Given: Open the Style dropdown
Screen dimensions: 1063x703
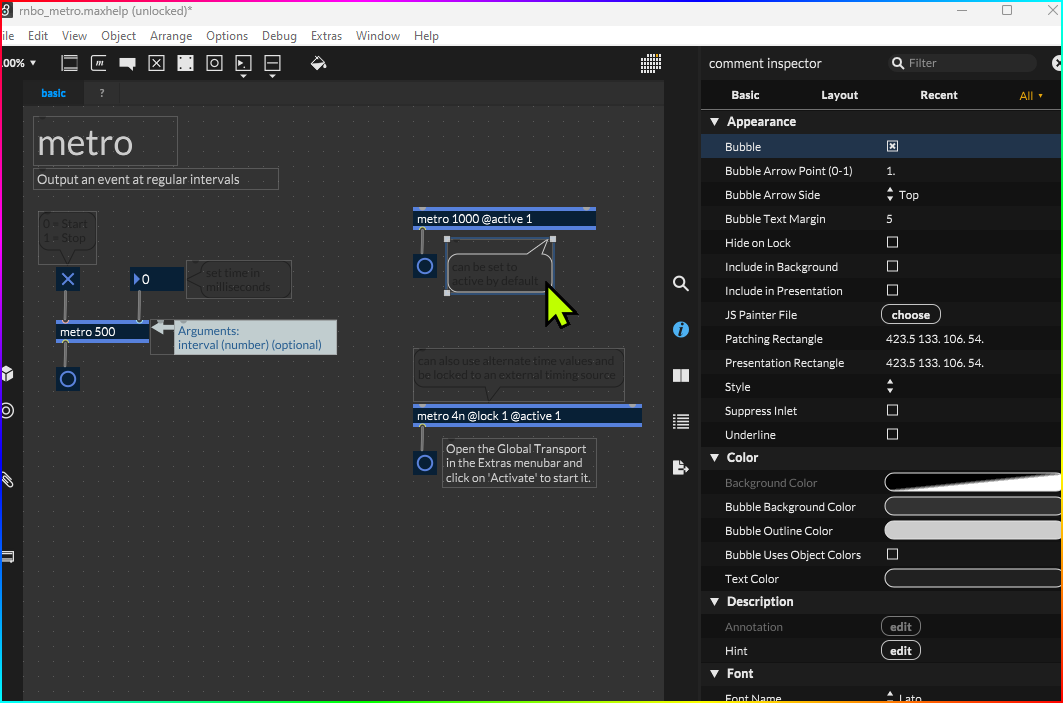Looking at the screenshot, I should point(890,387).
